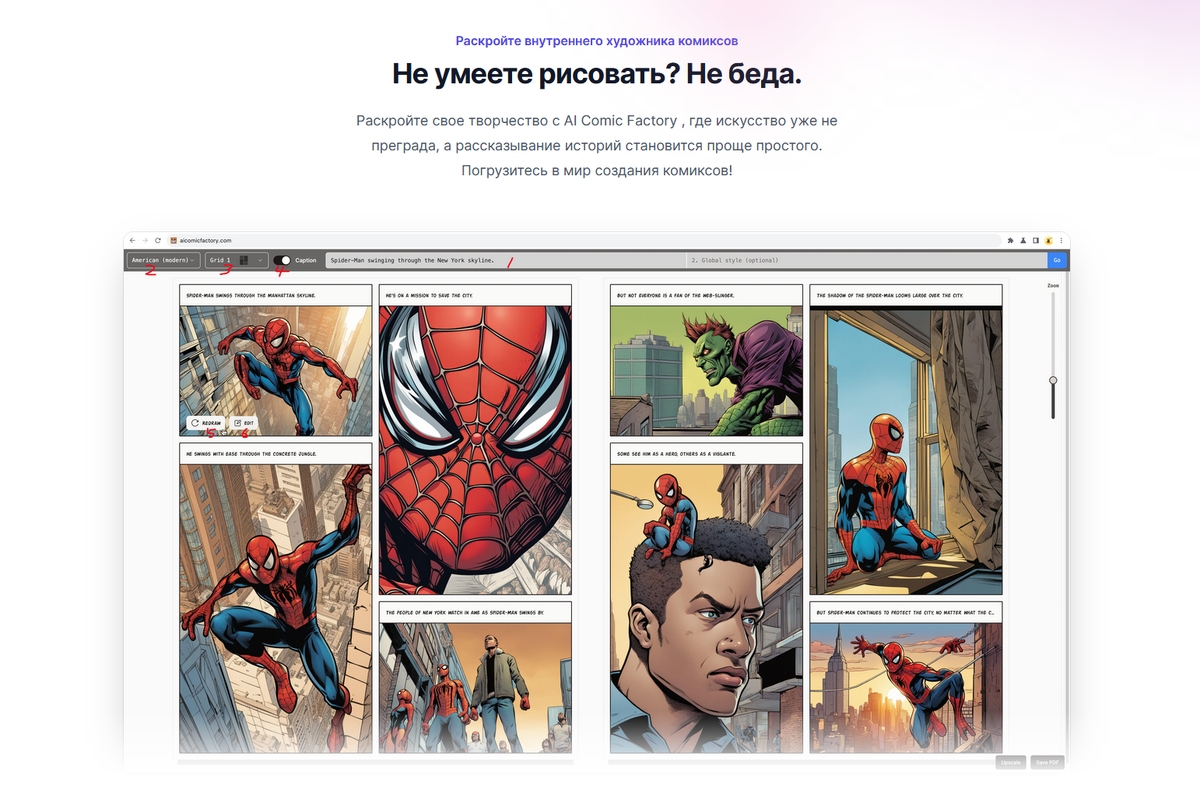Click the aicomicfactory.com address bar
1200x811 pixels.
[x=583, y=240]
